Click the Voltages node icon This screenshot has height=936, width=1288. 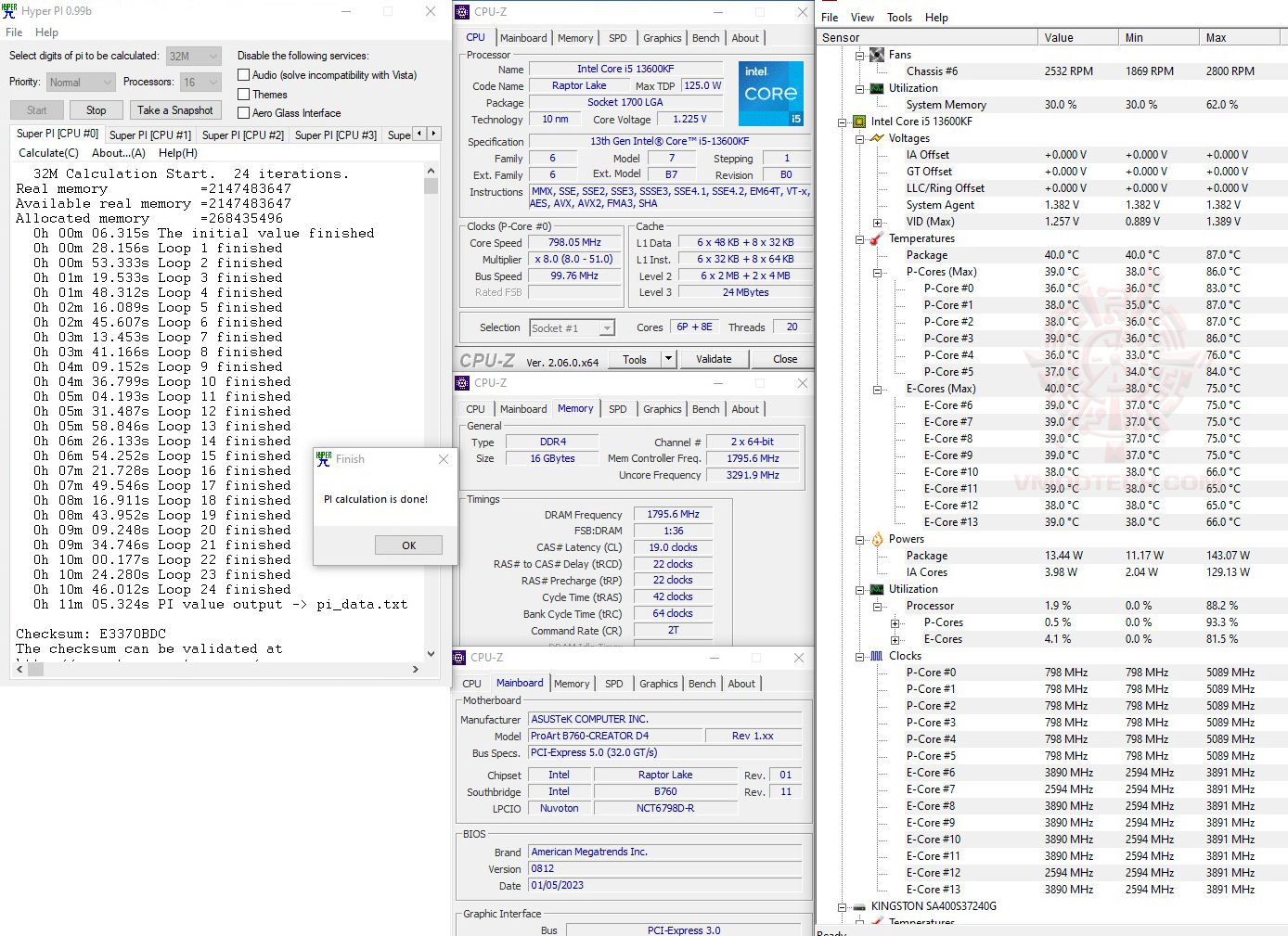[x=877, y=138]
